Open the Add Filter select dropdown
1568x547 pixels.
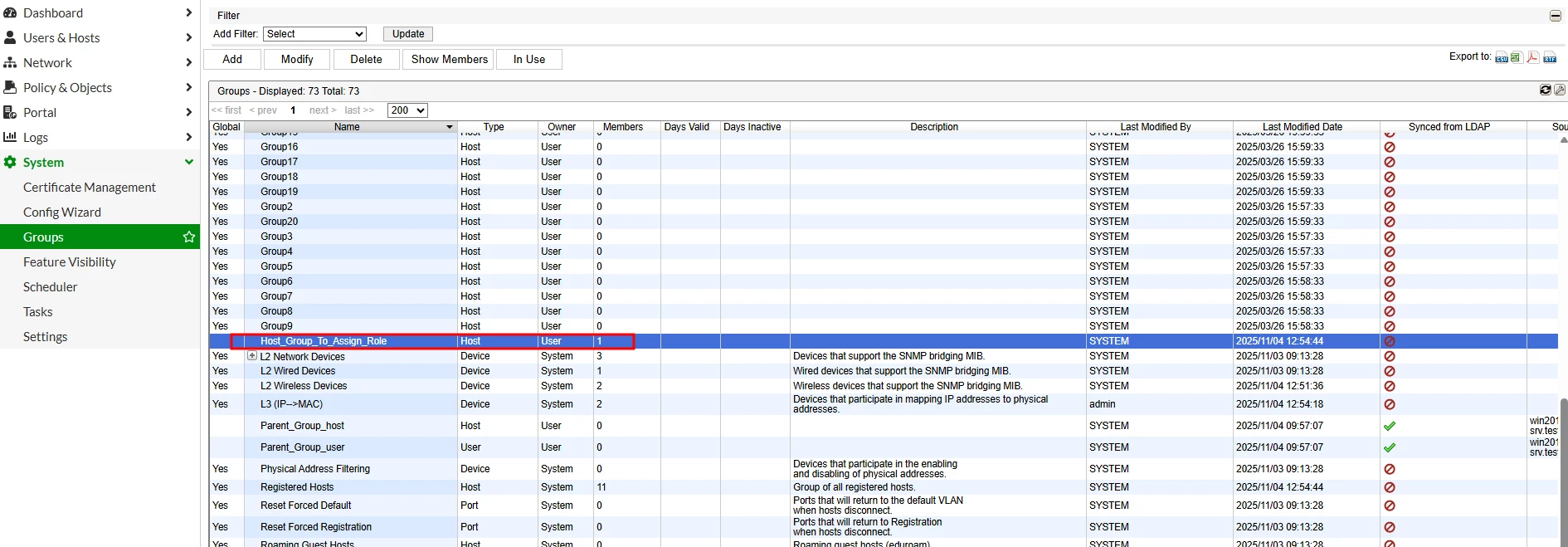[314, 34]
